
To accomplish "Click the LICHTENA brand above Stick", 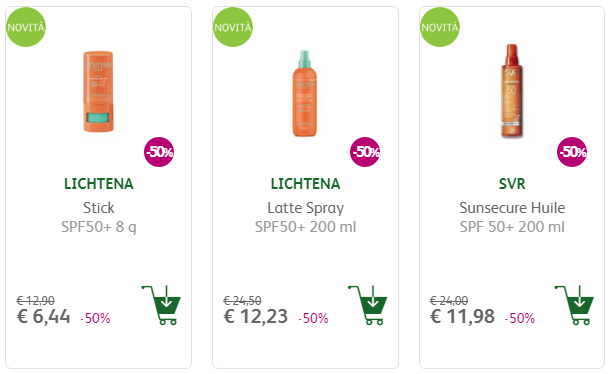I will 99,184.
